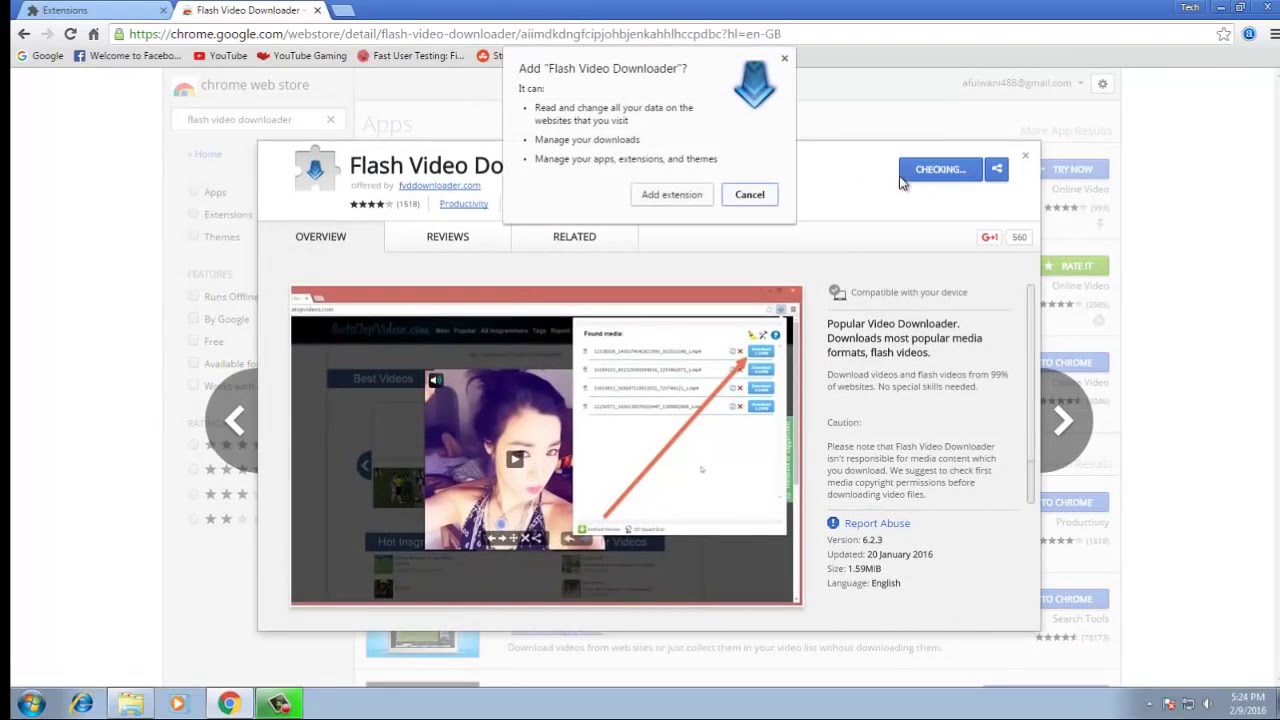Image resolution: width=1280 pixels, height=720 pixels.
Task: Select the Extensions radio filter
Action: click(x=194, y=214)
